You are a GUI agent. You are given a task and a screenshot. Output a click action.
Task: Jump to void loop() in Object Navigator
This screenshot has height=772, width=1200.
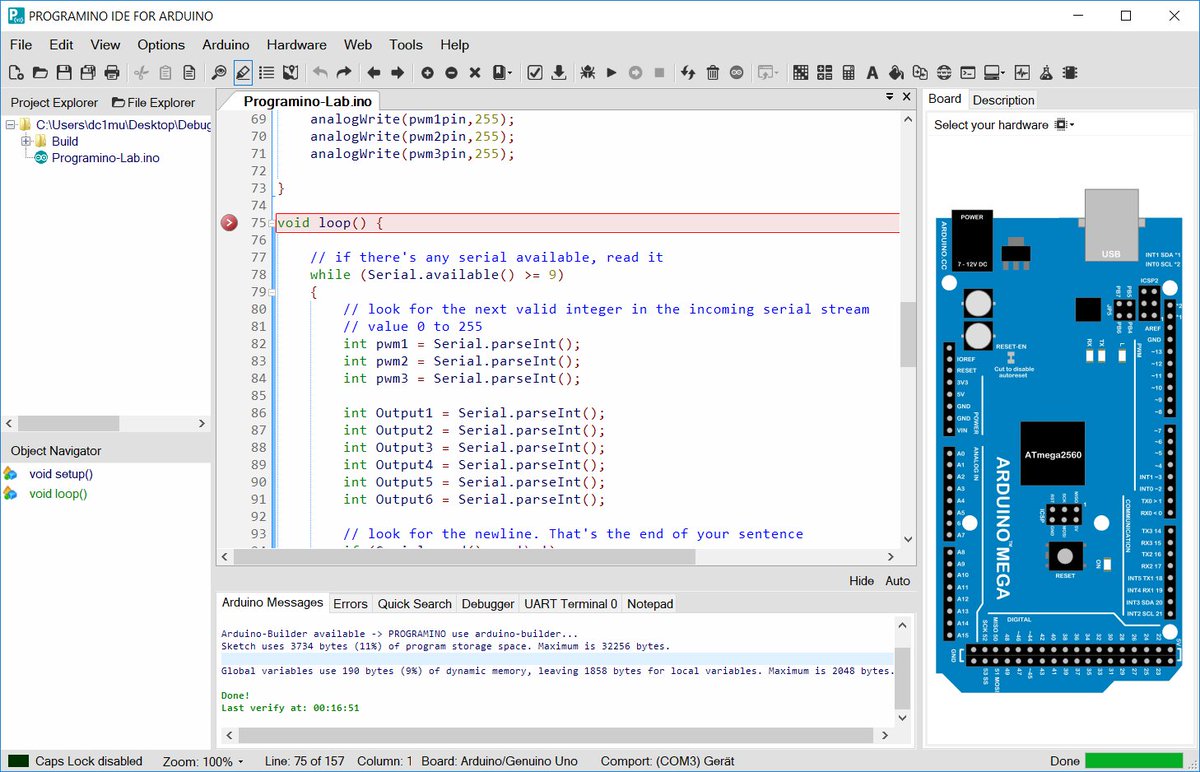point(58,493)
